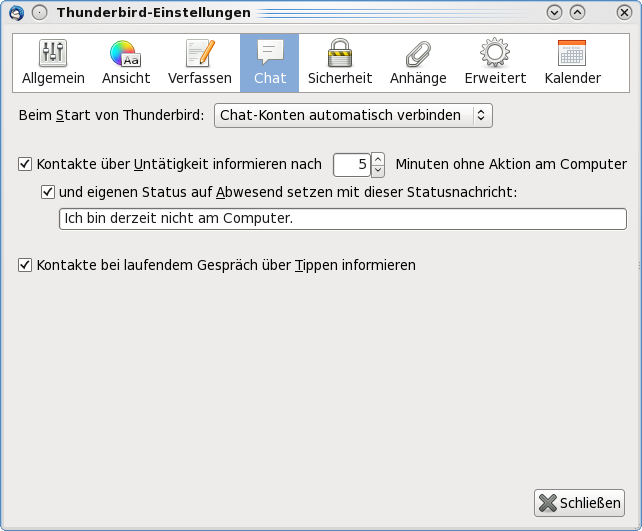Image resolution: width=642 pixels, height=531 pixels.
Task: Click the Thunderbird icon in the title bar
Action: pyautogui.click(x=16, y=13)
